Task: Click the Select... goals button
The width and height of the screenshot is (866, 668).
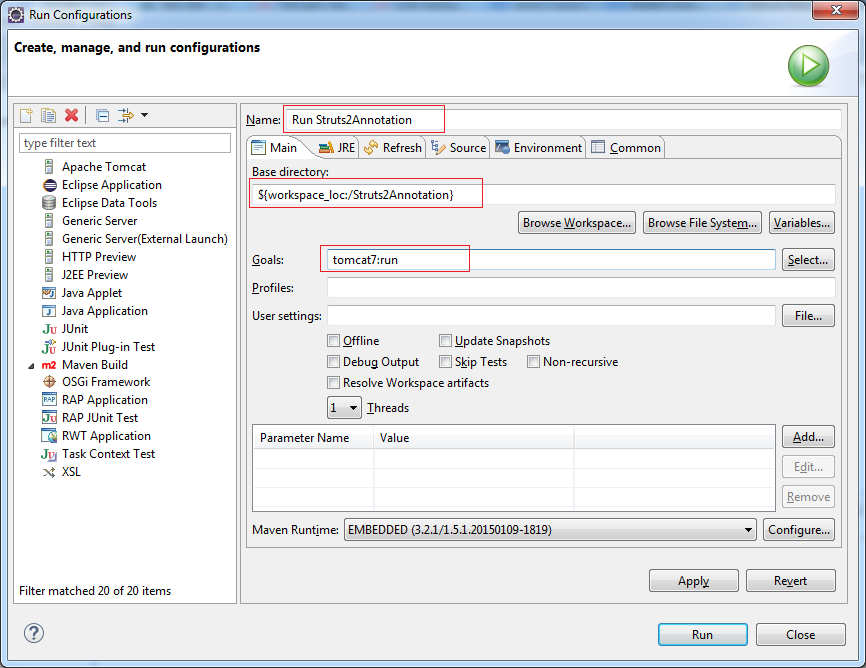Action: coord(808,260)
